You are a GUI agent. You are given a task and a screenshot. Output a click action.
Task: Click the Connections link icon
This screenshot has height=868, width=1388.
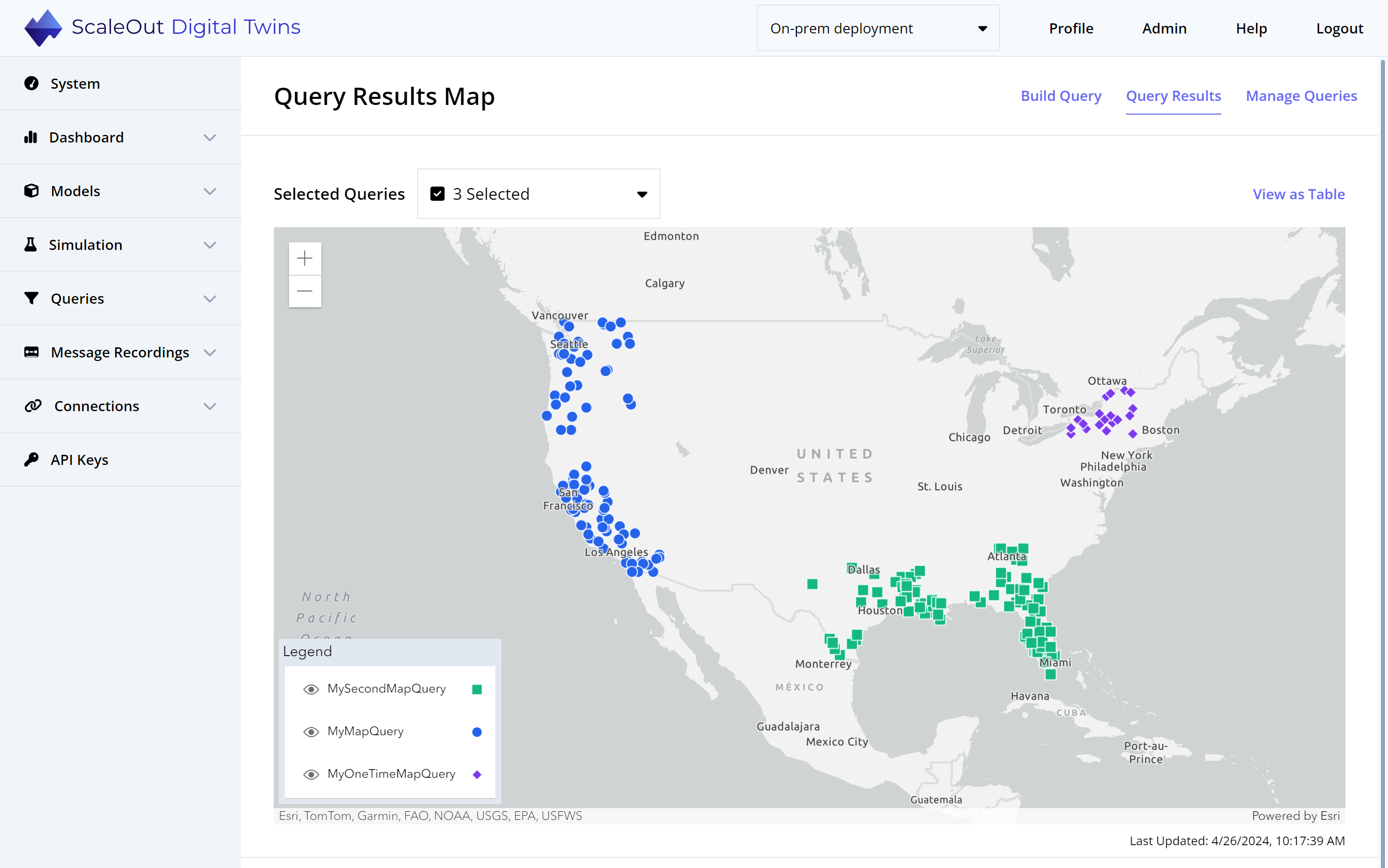point(33,406)
